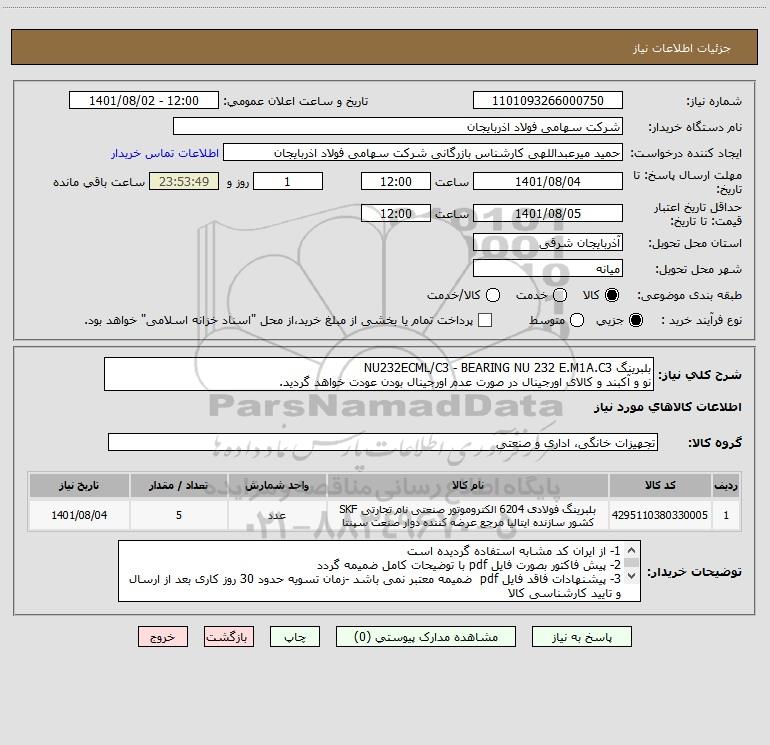770x745 pixels.
Task: Click the گروه کالا field
Action: click(x=383, y=442)
